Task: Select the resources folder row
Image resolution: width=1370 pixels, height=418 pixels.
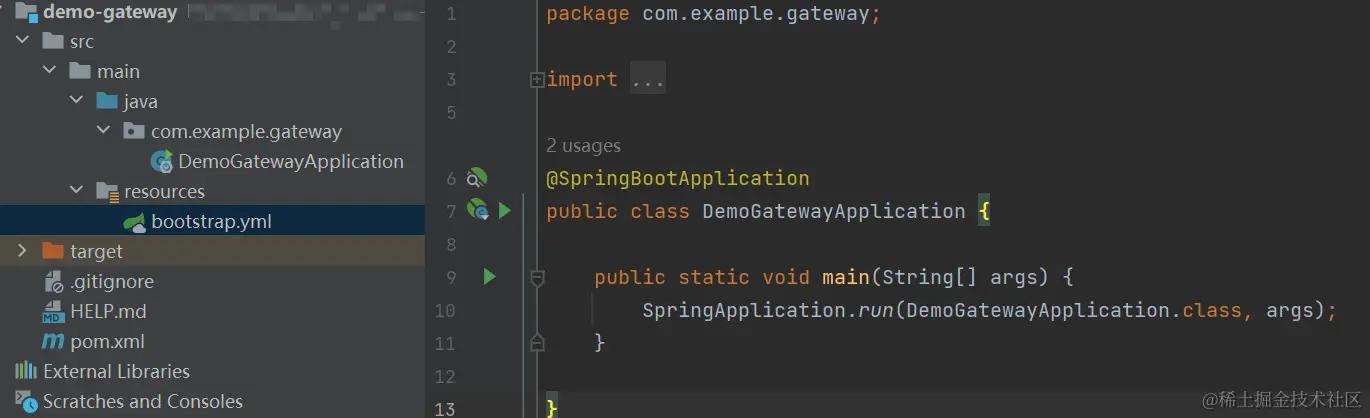Action: coord(212,192)
